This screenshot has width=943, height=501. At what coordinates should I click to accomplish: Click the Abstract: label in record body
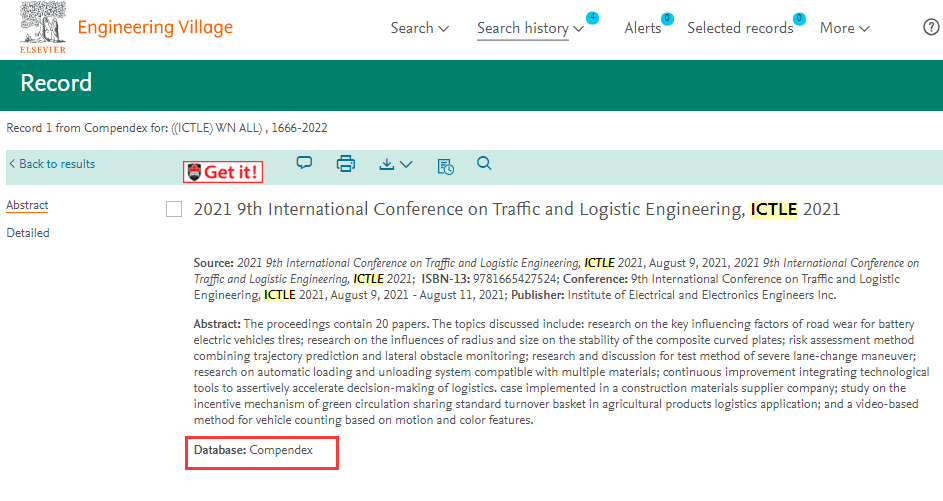(217, 324)
